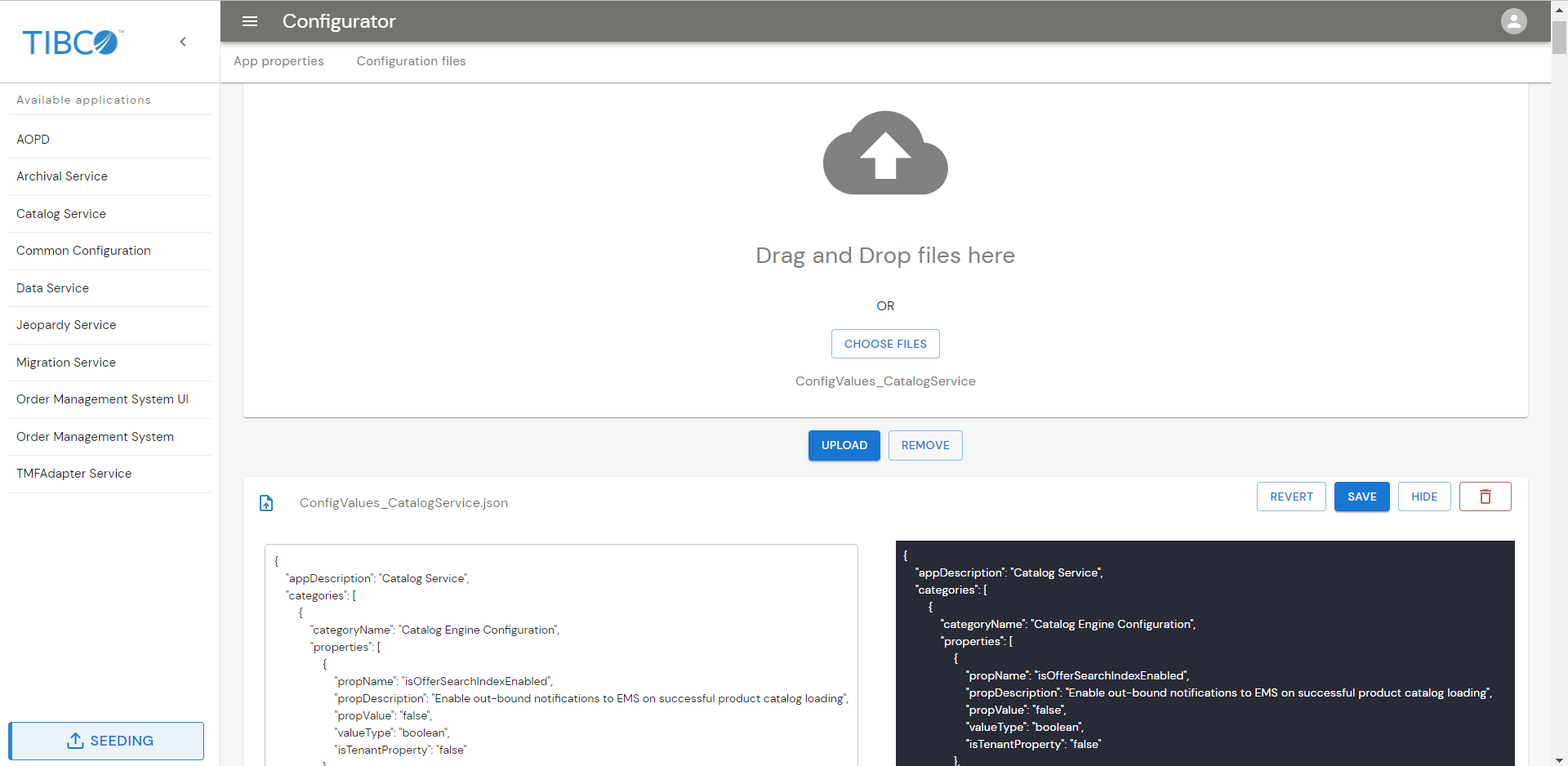
Task: Select Order Management System UI
Action: (109, 399)
